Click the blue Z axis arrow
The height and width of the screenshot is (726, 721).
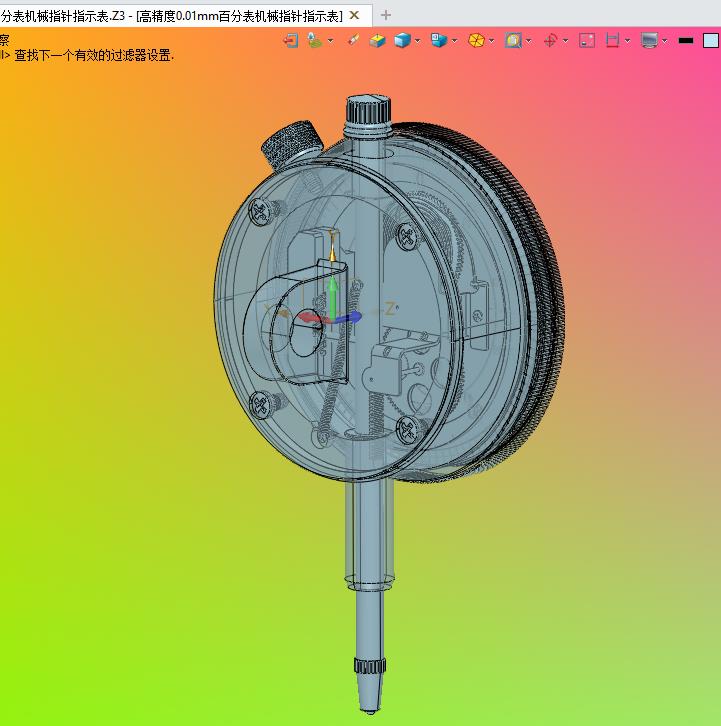[x=347, y=318]
